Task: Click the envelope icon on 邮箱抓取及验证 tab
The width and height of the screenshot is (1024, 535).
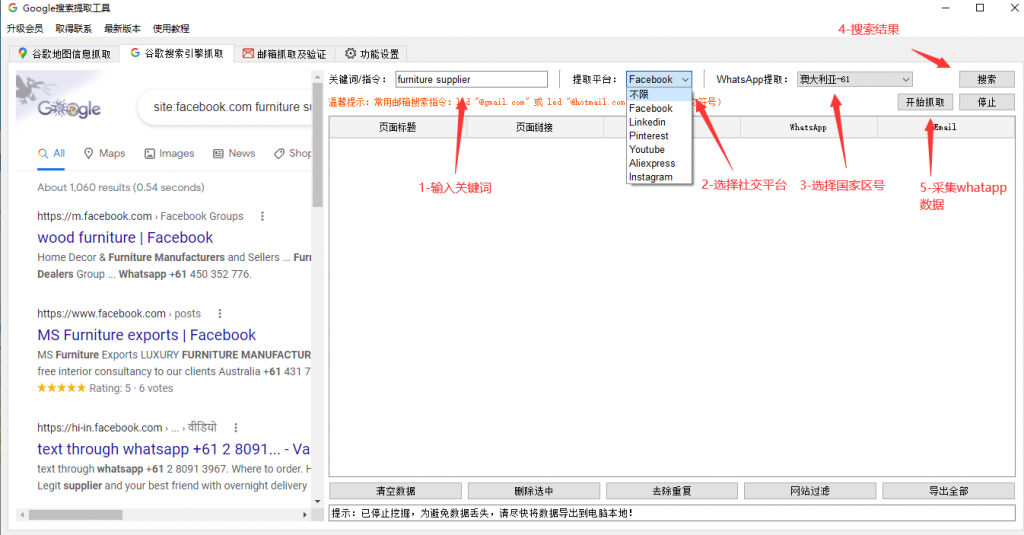Action: (x=248, y=53)
